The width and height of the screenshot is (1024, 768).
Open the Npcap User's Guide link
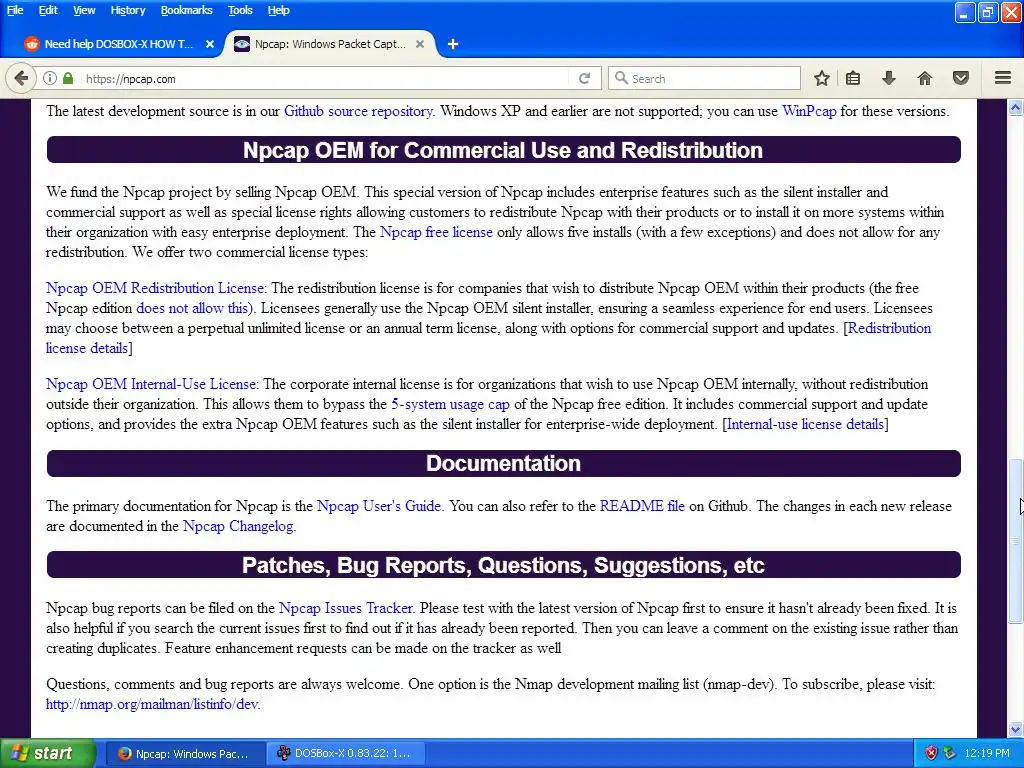[x=379, y=506]
